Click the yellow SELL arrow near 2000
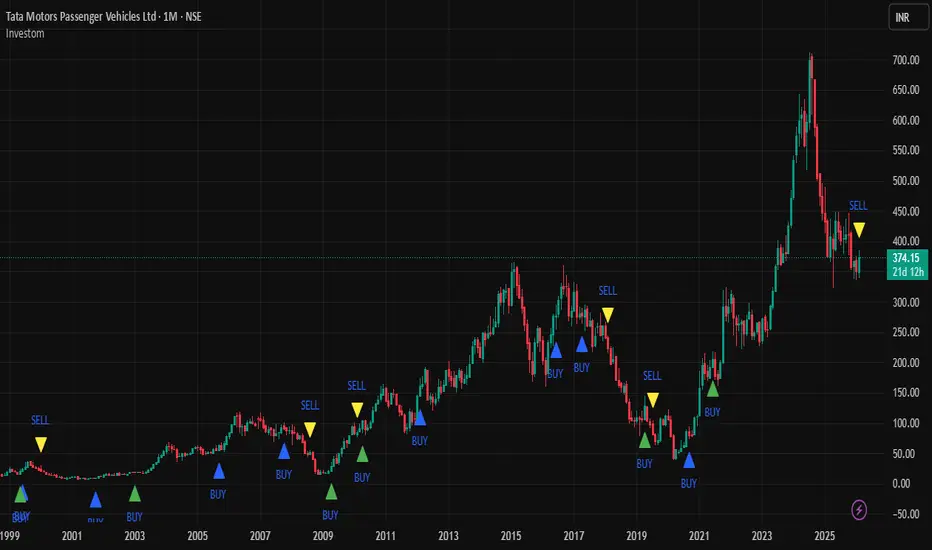The width and height of the screenshot is (932, 550). pos(40,444)
